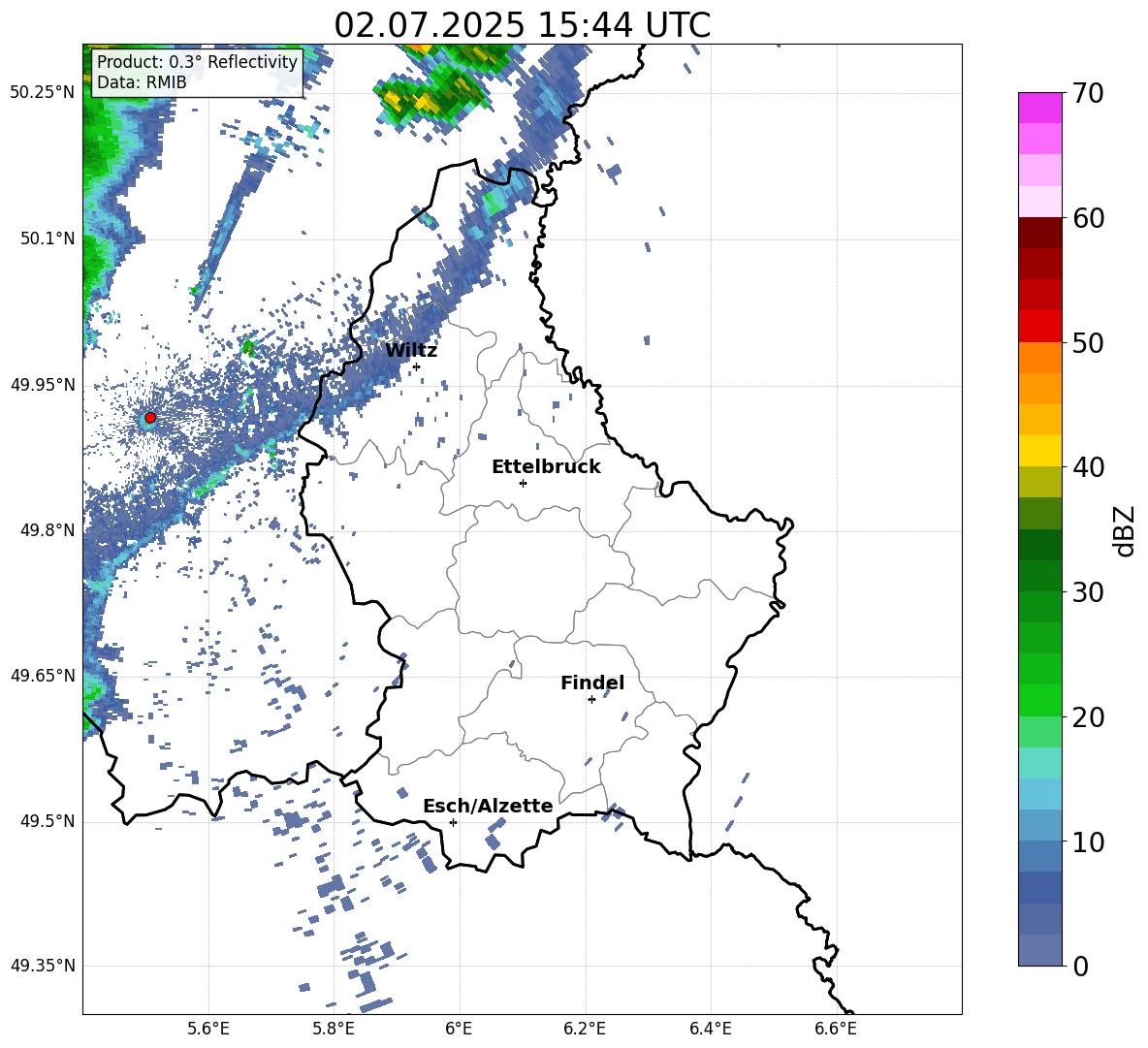This screenshot has height=1048, width=1148.
Task: Click the 5.6°E longitude label
Action: point(208,1030)
